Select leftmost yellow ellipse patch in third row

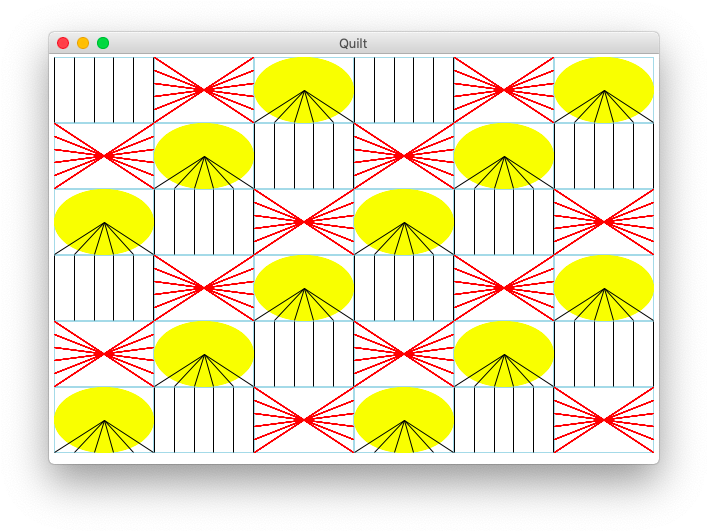(104, 222)
